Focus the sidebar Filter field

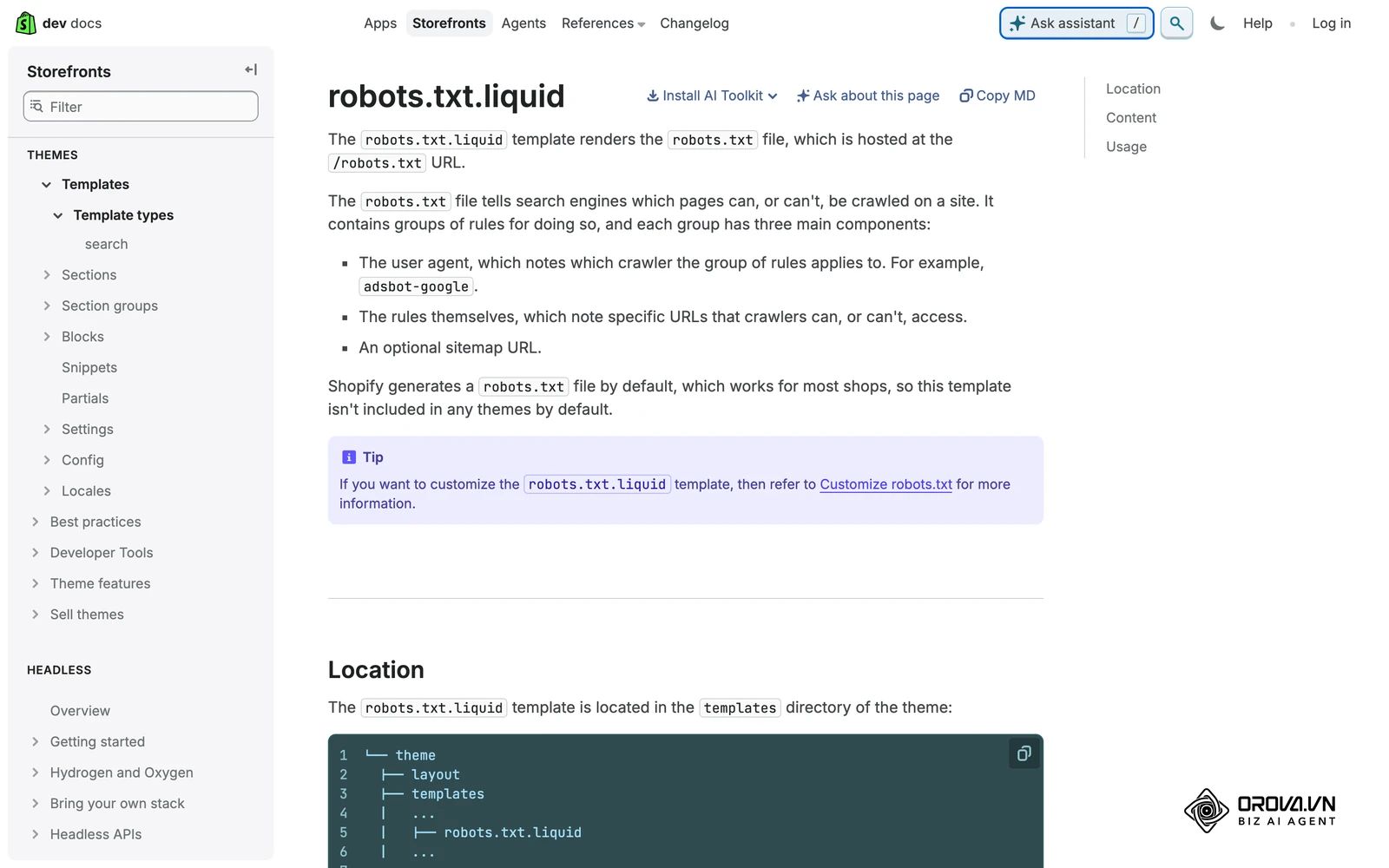click(141, 107)
